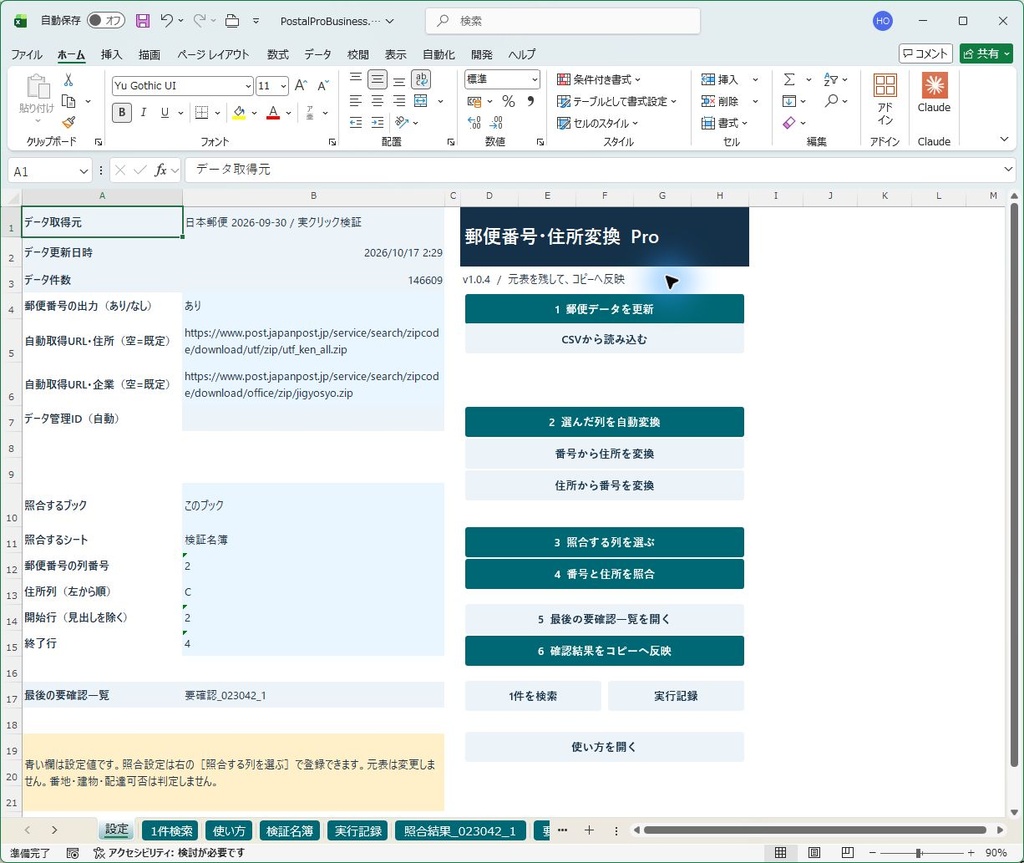The width and height of the screenshot is (1024, 863).
Task: Click the 郵便データを更新 button
Action: (604, 309)
